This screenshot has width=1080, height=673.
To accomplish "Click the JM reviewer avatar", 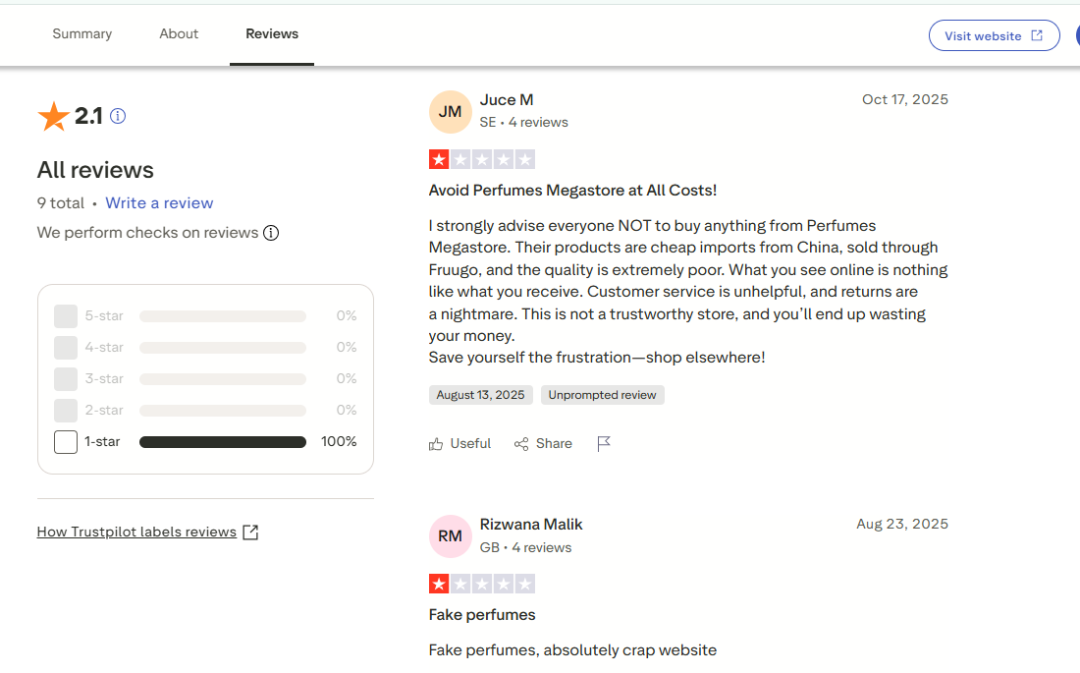I will tap(450, 112).
